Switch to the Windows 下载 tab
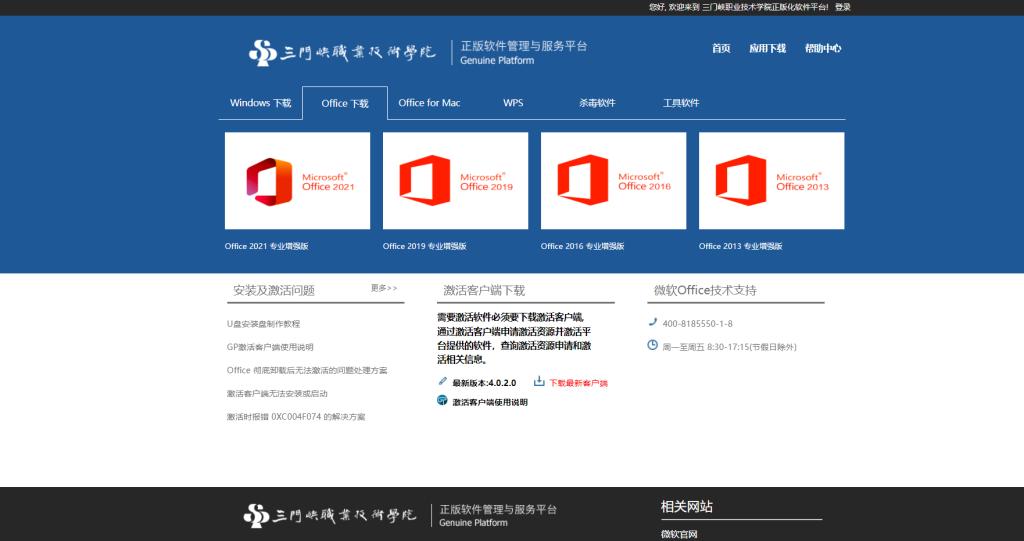 click(260, 103)
